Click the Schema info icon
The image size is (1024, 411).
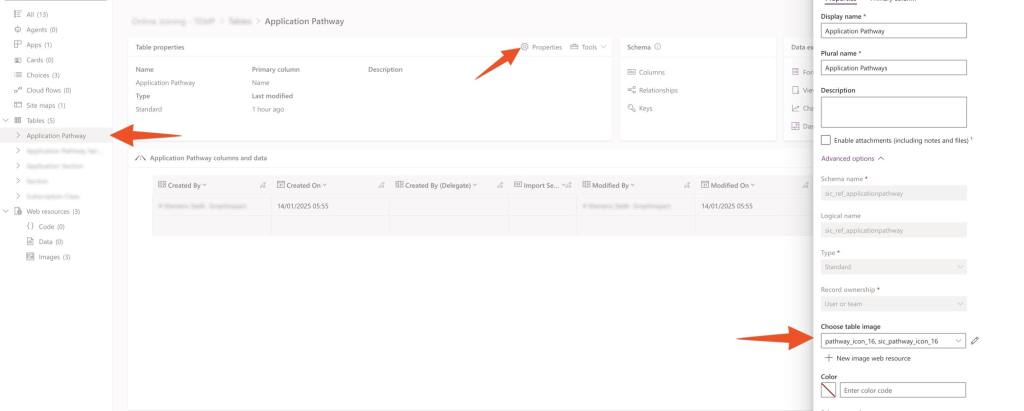pyautogui.click(x=658, y=47)
